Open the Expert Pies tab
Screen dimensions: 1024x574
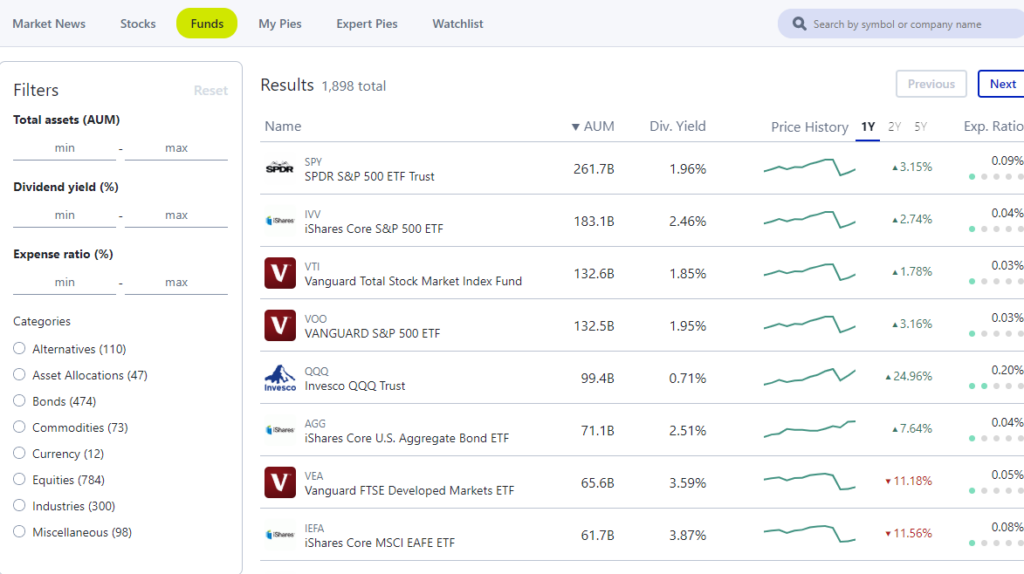point(367,24)
